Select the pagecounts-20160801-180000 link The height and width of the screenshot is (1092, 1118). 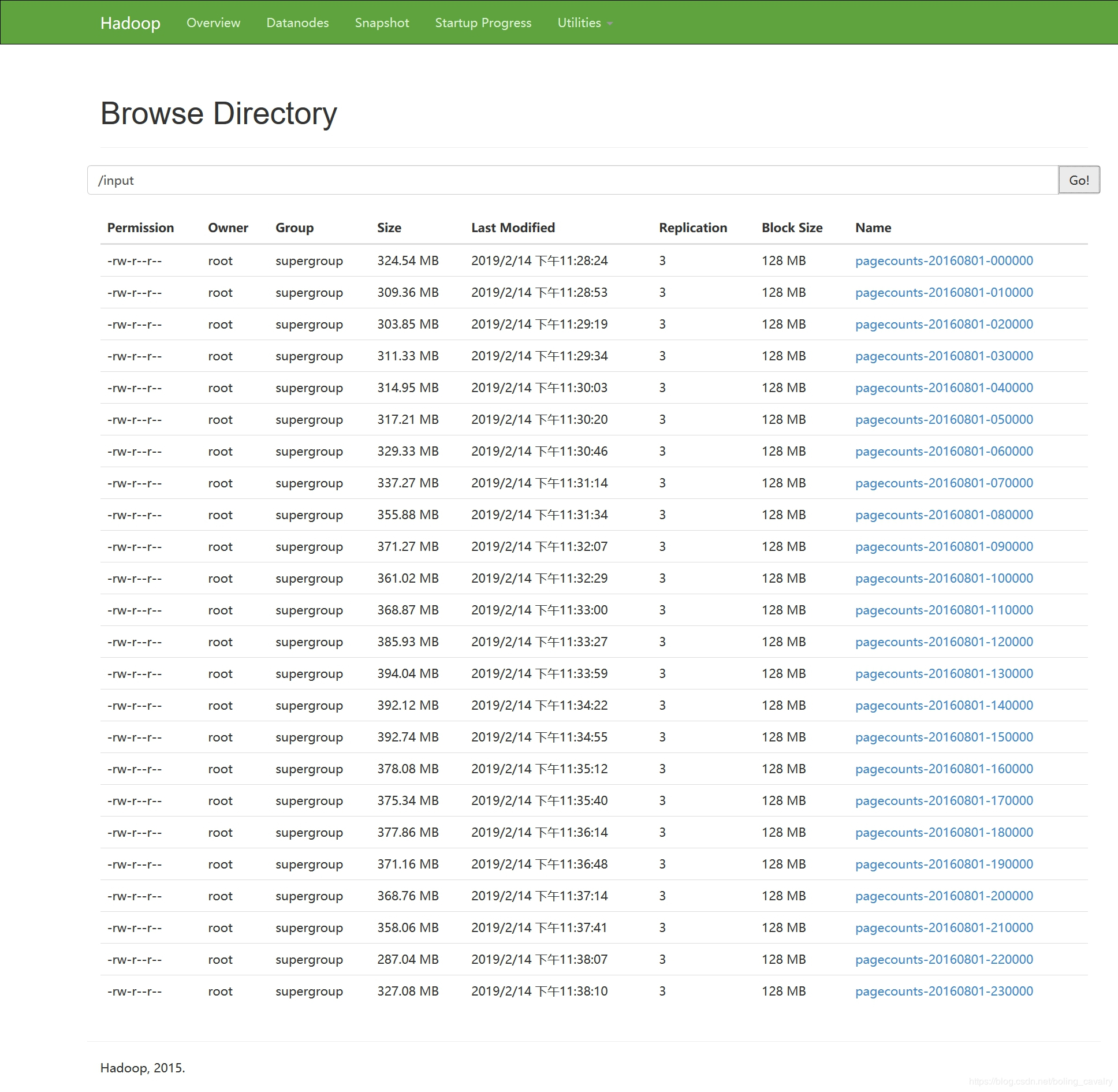point(944,832)
